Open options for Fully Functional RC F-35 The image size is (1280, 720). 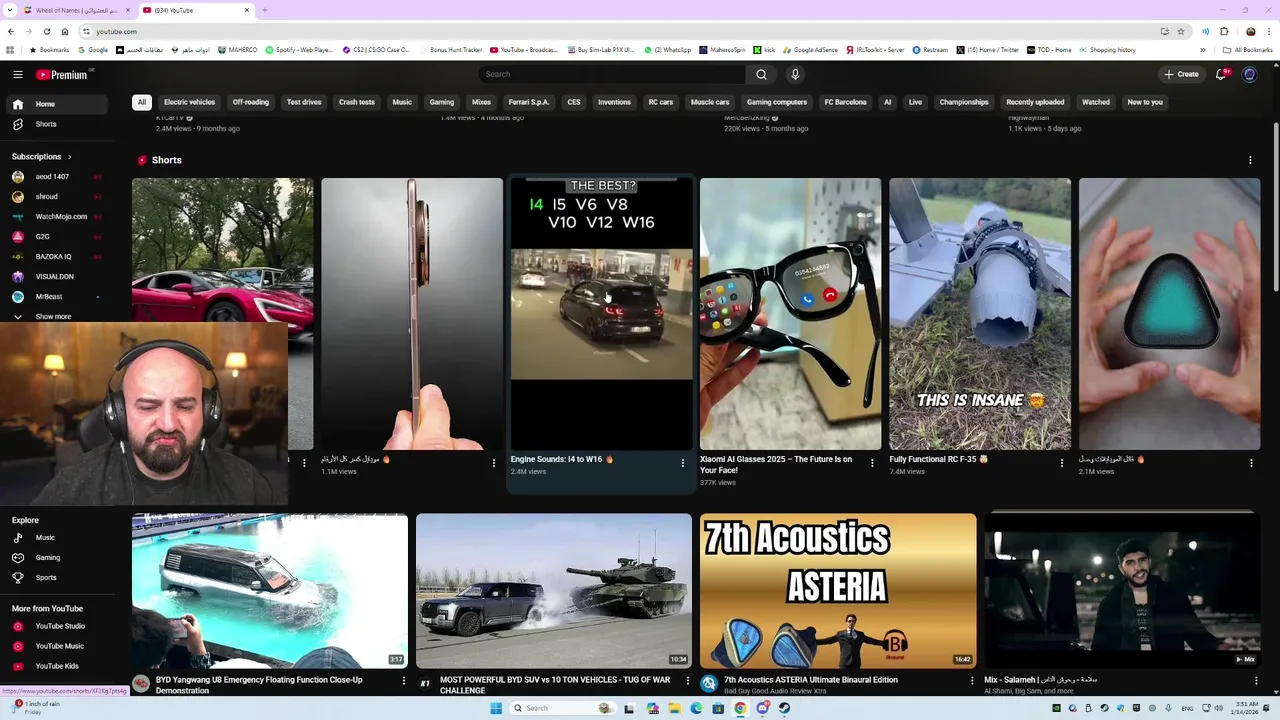[x=1062, y=463]
